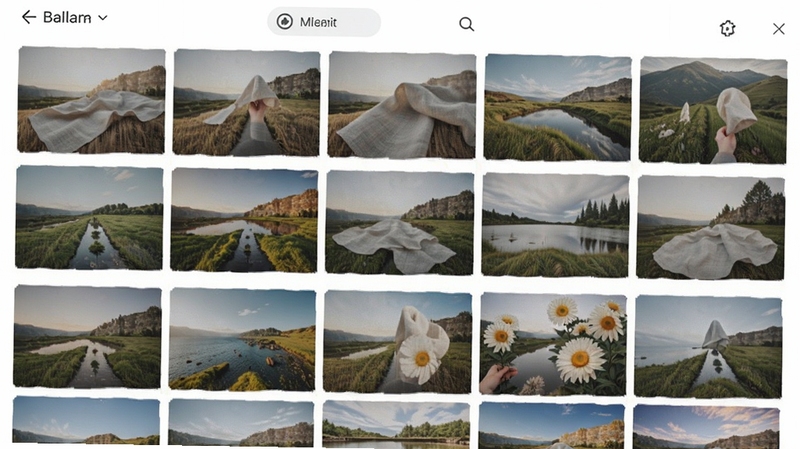The width and height of the screenshot is (800, 449).
Task: Close the gallery with the X
Action: [x=779, y=29]
